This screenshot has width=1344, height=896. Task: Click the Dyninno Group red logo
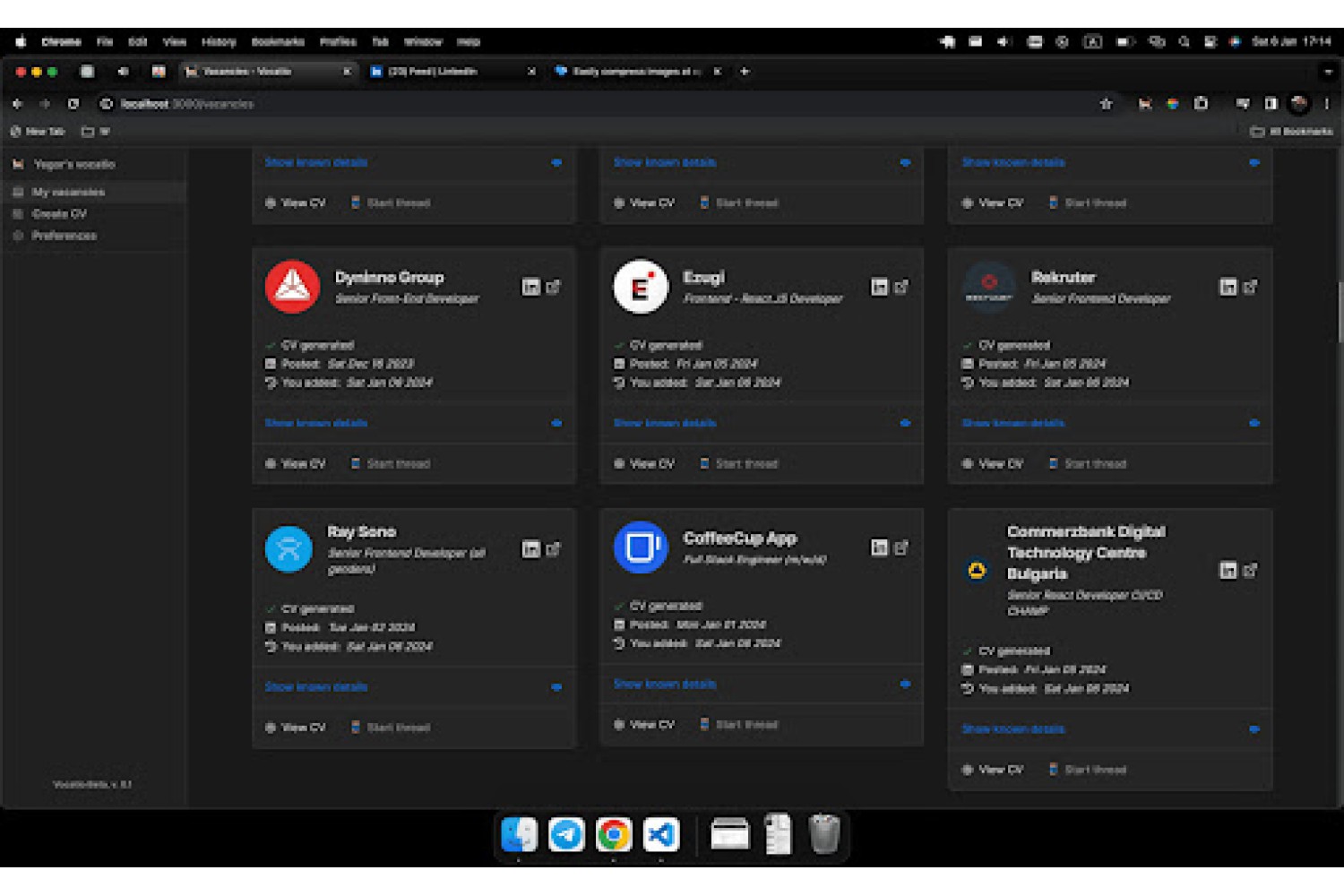pyautogui.click(x=292, y=287)
